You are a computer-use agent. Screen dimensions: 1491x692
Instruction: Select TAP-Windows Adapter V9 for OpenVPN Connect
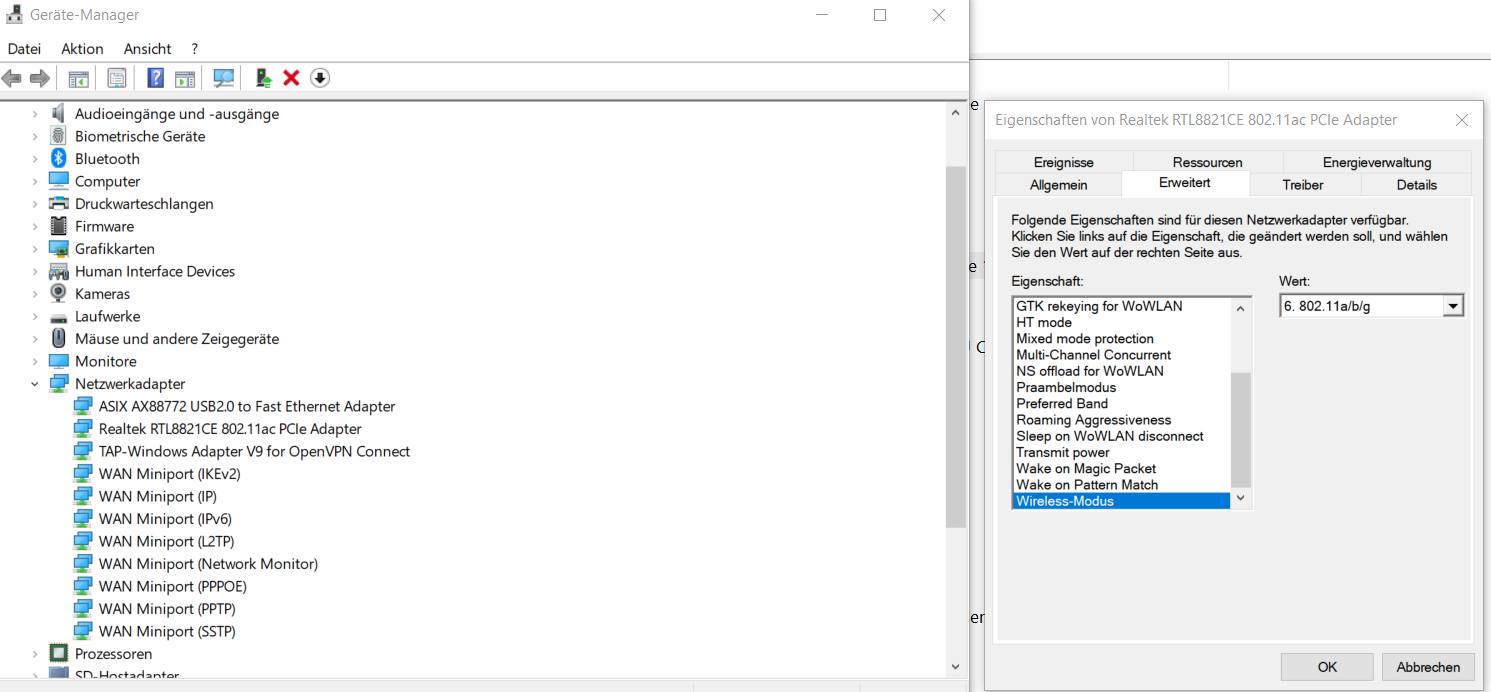254,452
